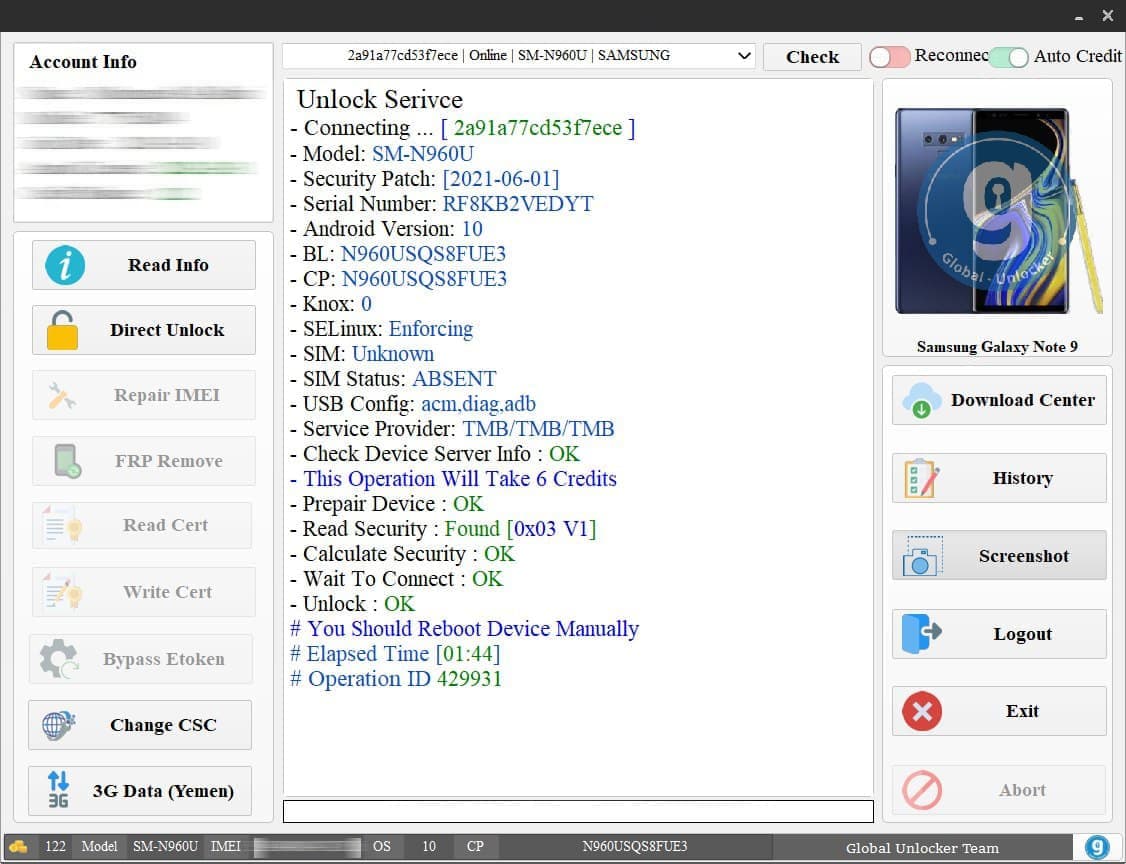The height and width of the screenshot is (864, 1126).
Task: Click the Bypass Etoken gear icon
Action: click(59, 659)
